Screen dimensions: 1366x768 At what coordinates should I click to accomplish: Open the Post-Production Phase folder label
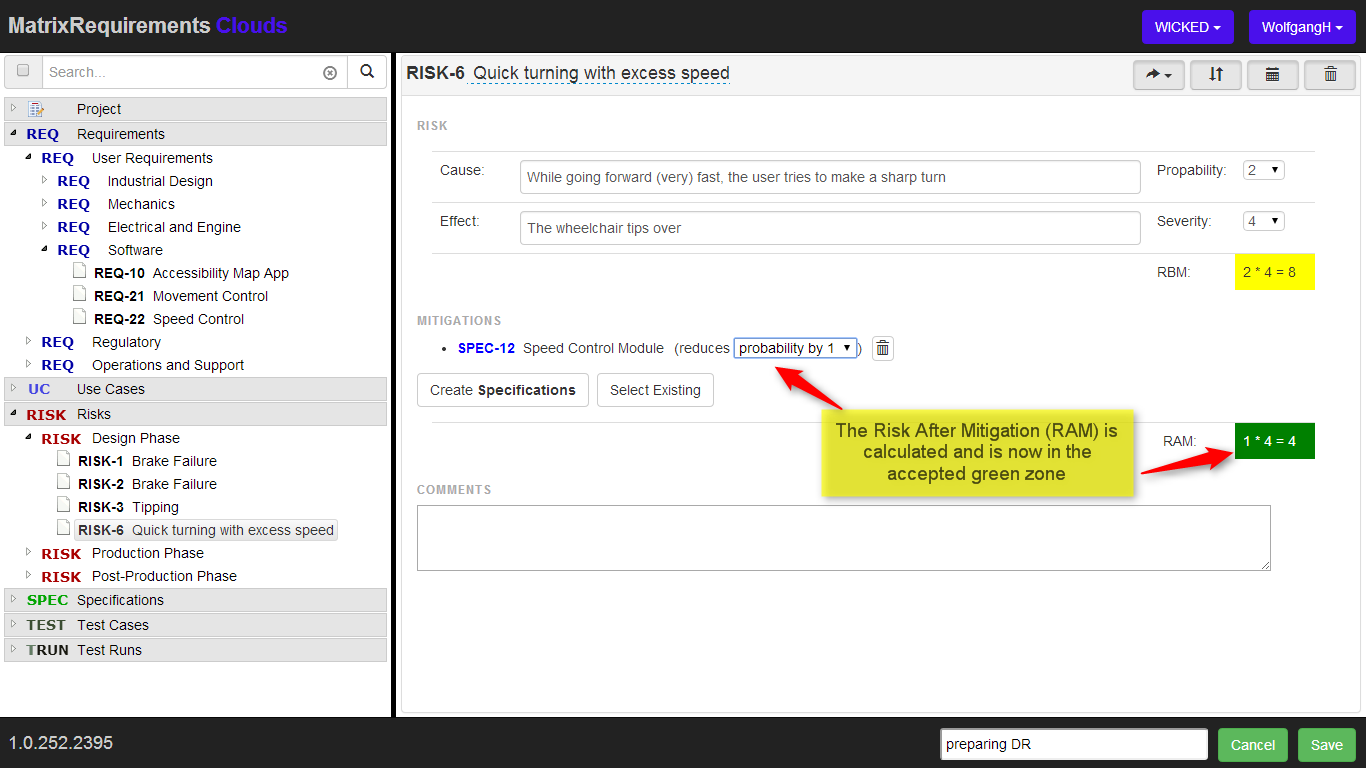coord(164,576)
